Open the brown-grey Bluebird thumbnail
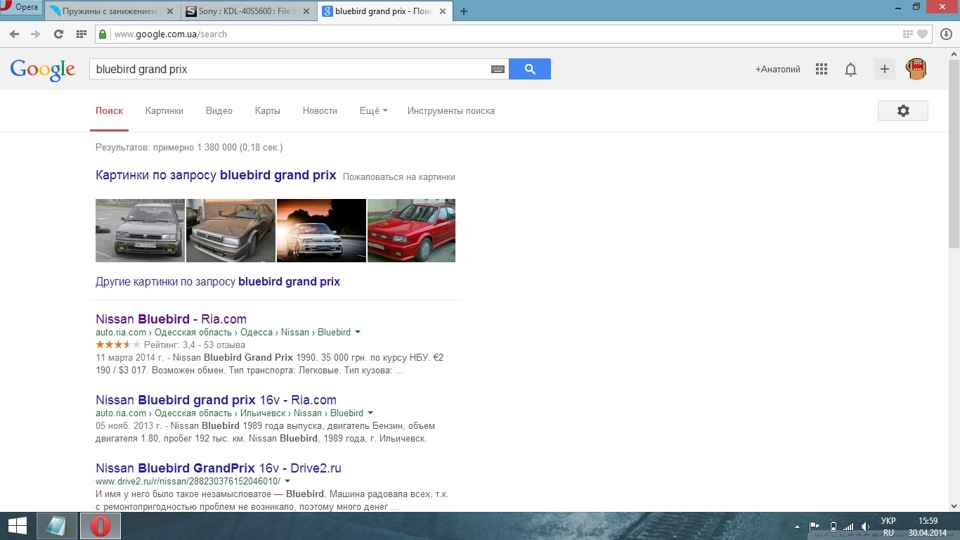The width and height of the screenshot is (960, 540). click(231, 230)
